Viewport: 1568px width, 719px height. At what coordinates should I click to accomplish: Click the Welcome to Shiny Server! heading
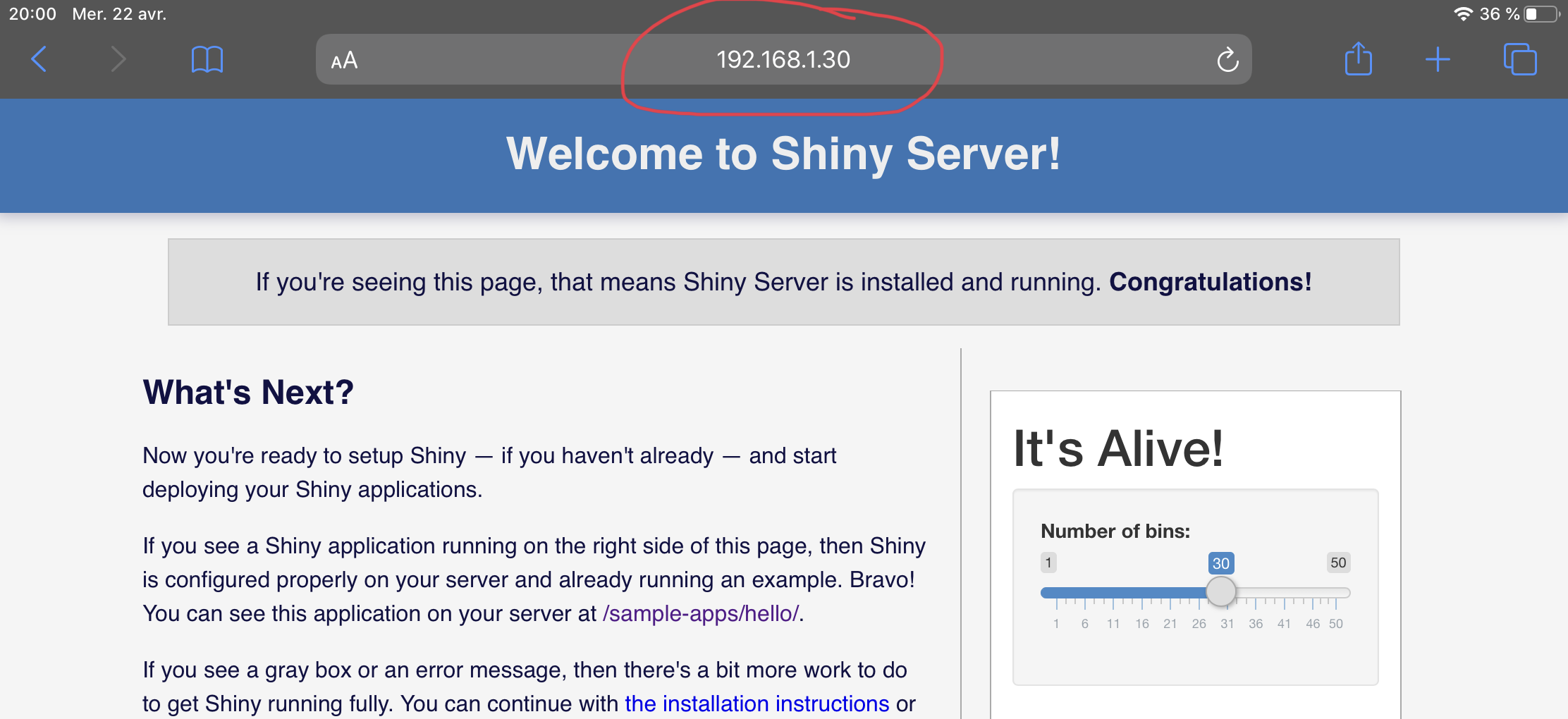(x=783, y=154)
